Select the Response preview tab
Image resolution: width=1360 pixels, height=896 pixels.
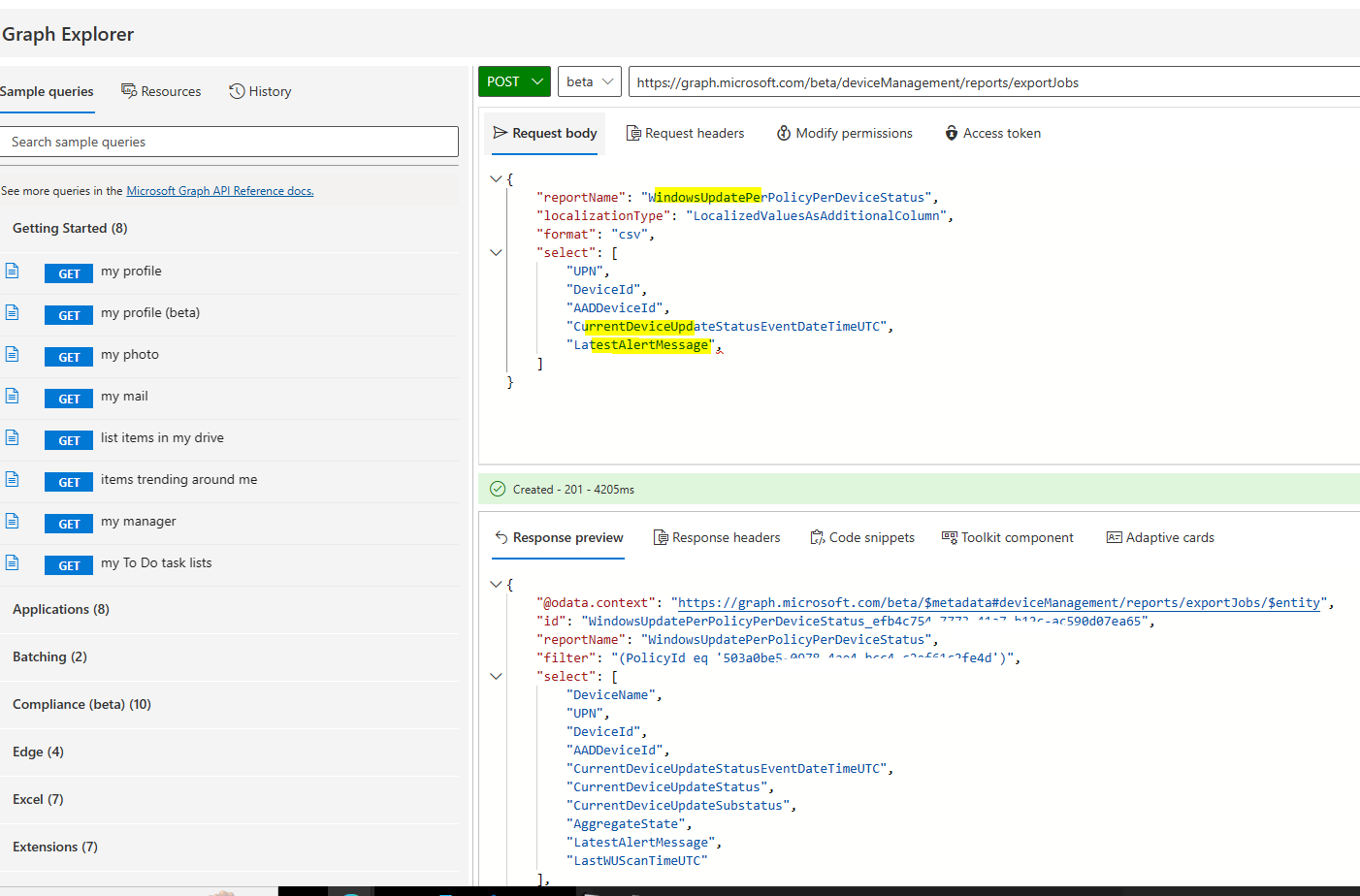pos(559,537)
